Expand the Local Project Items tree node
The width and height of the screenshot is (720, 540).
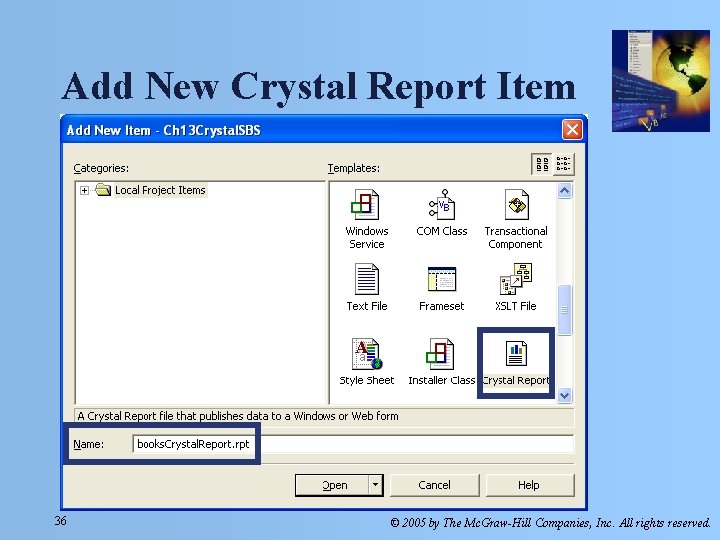tap(84, 190)
